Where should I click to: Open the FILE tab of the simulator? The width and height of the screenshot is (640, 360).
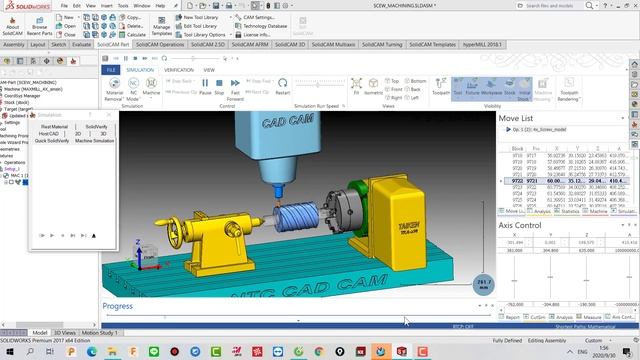pyautogui.click(x=111, y=70)
